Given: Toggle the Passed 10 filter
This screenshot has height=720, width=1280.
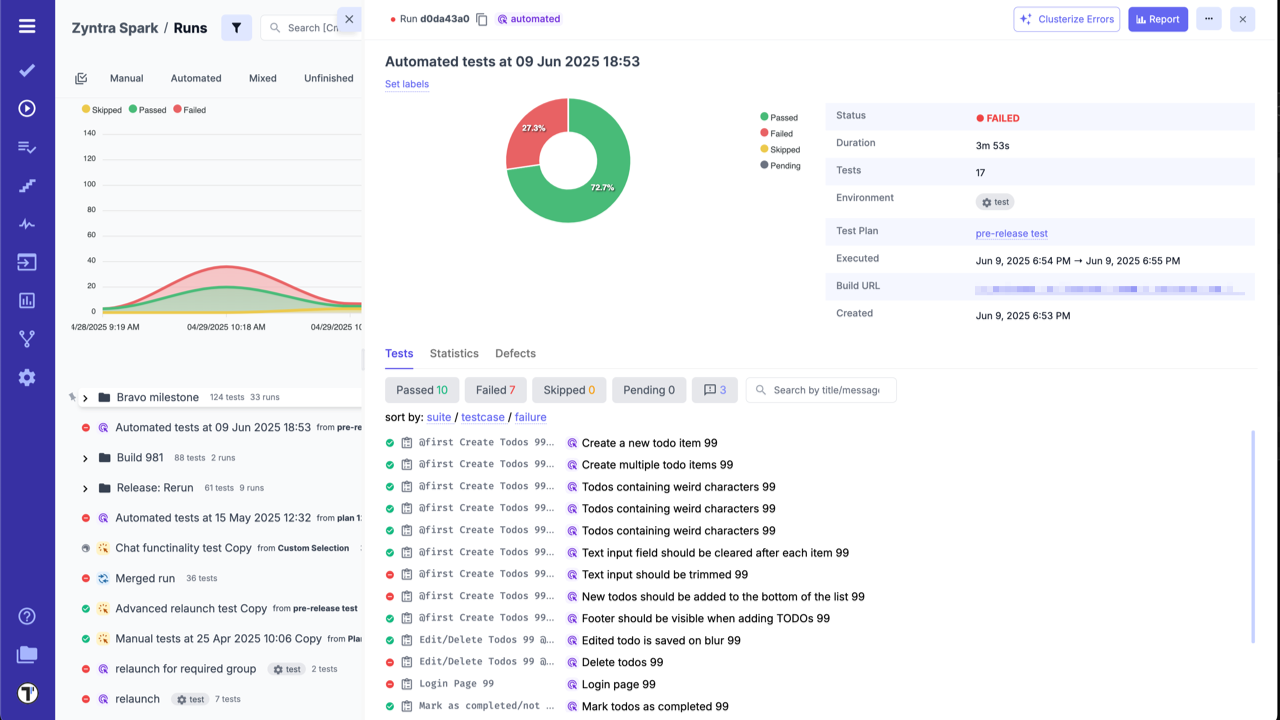Looking at the screenshot, I should pyautogui.click(x=421, y=390).
